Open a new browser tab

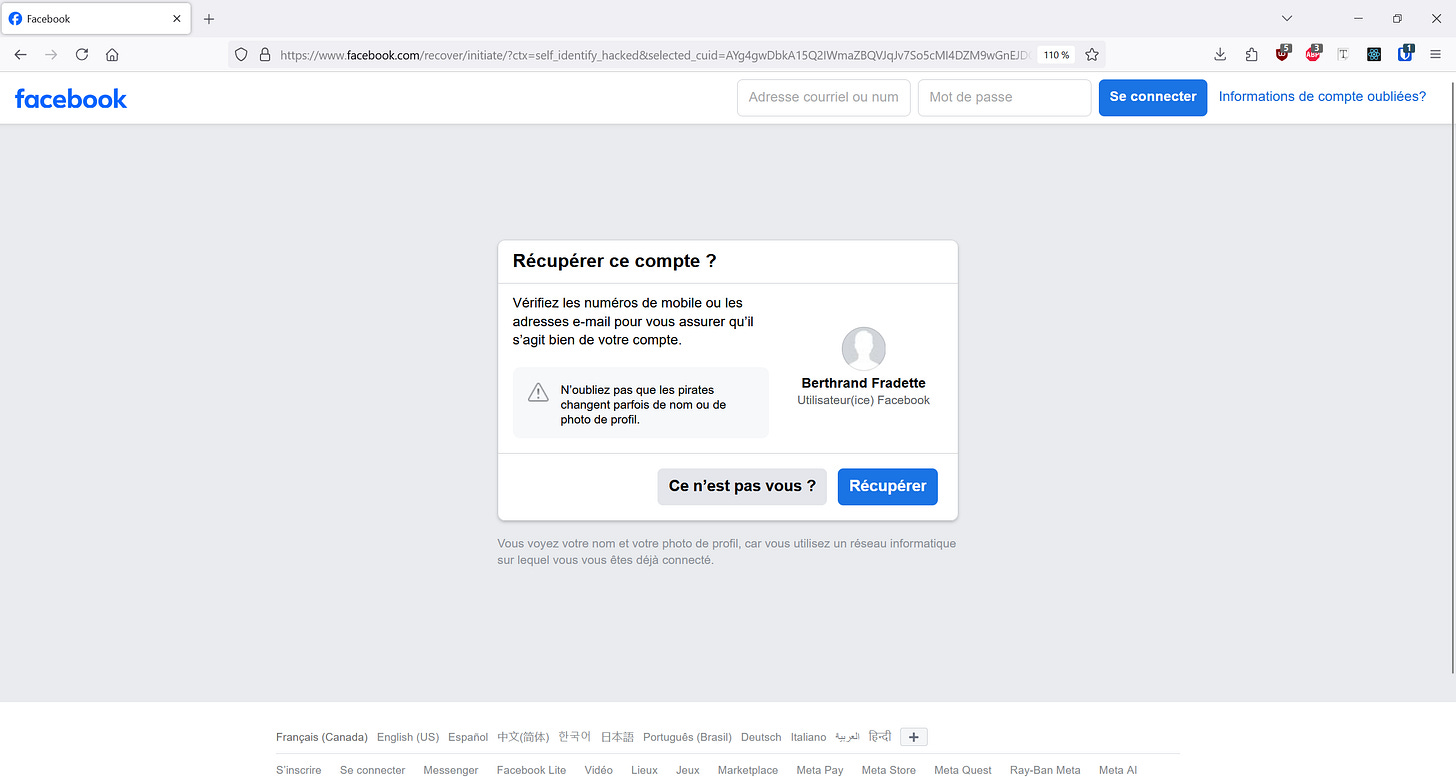[209, 18]
